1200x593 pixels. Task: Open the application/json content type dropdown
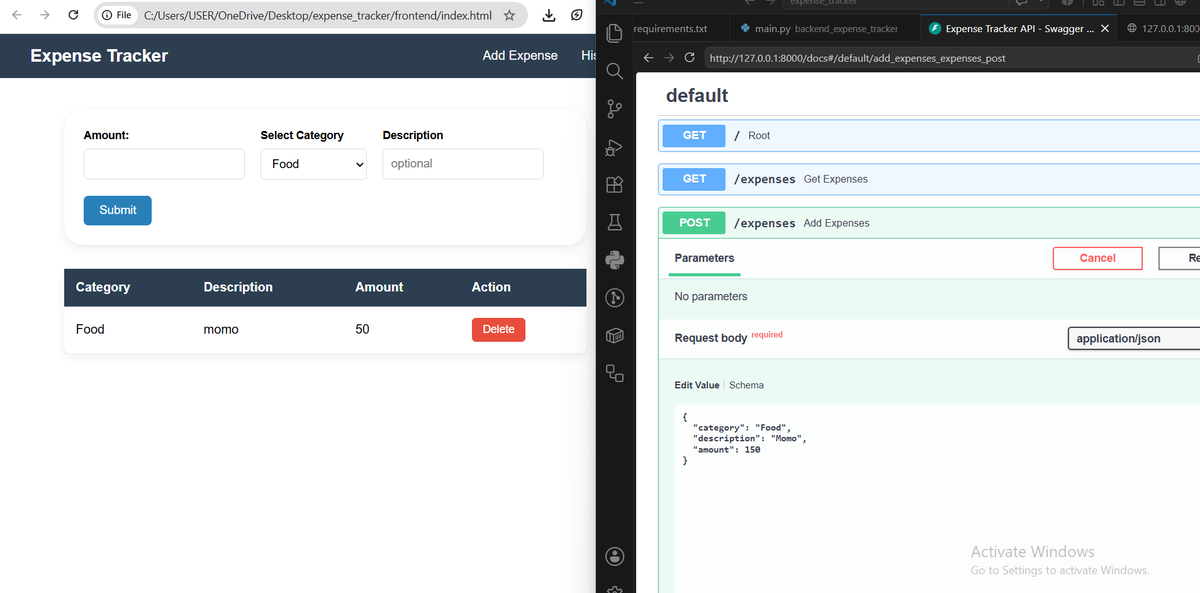click(x=1134, y=338)
